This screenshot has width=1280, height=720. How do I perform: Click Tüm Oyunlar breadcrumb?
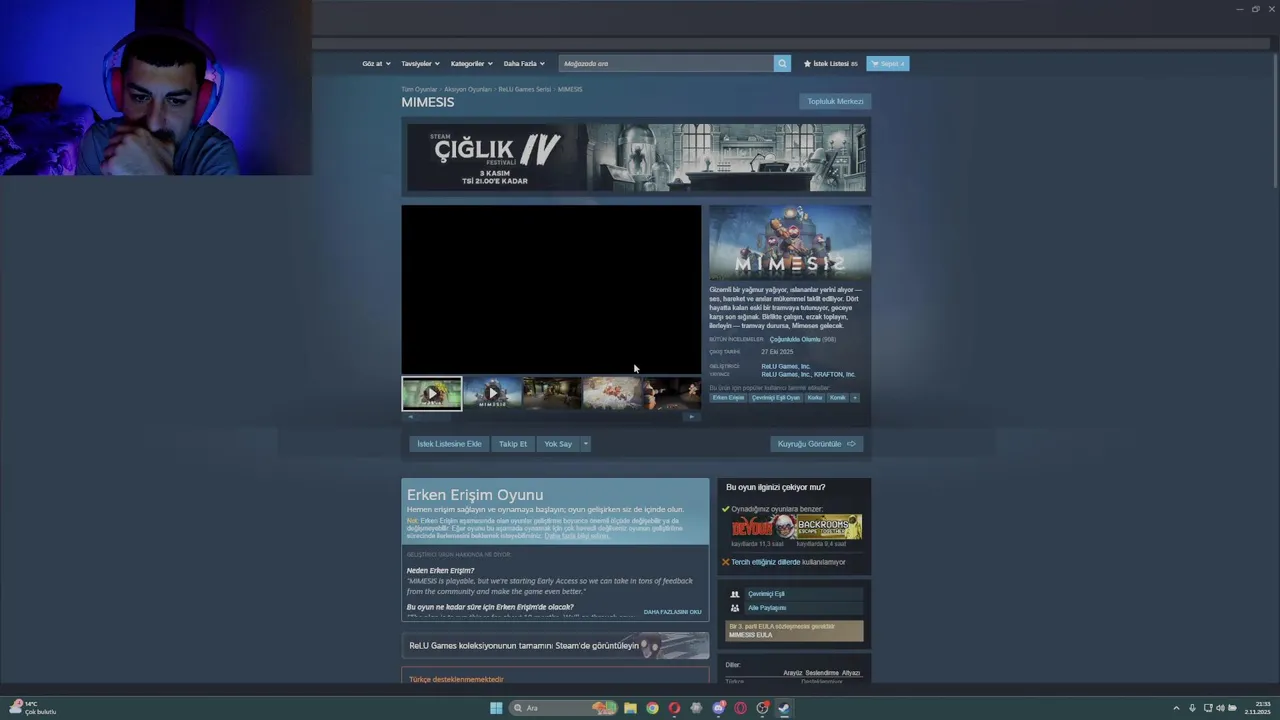pos(419,89)
